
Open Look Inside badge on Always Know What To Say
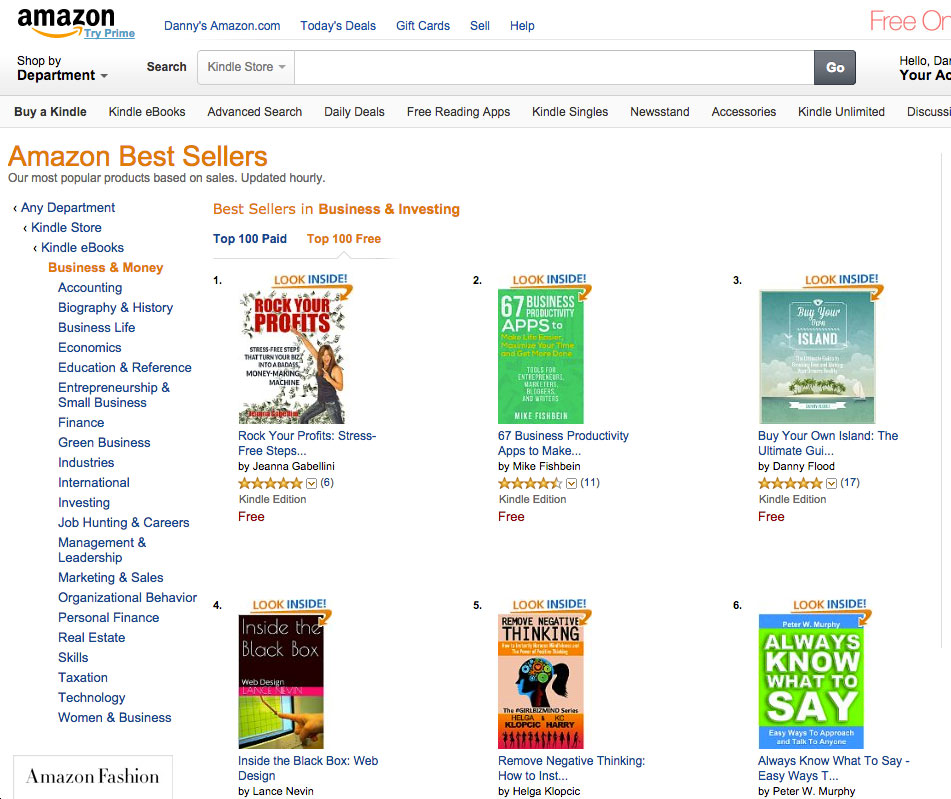pos(830,605)
